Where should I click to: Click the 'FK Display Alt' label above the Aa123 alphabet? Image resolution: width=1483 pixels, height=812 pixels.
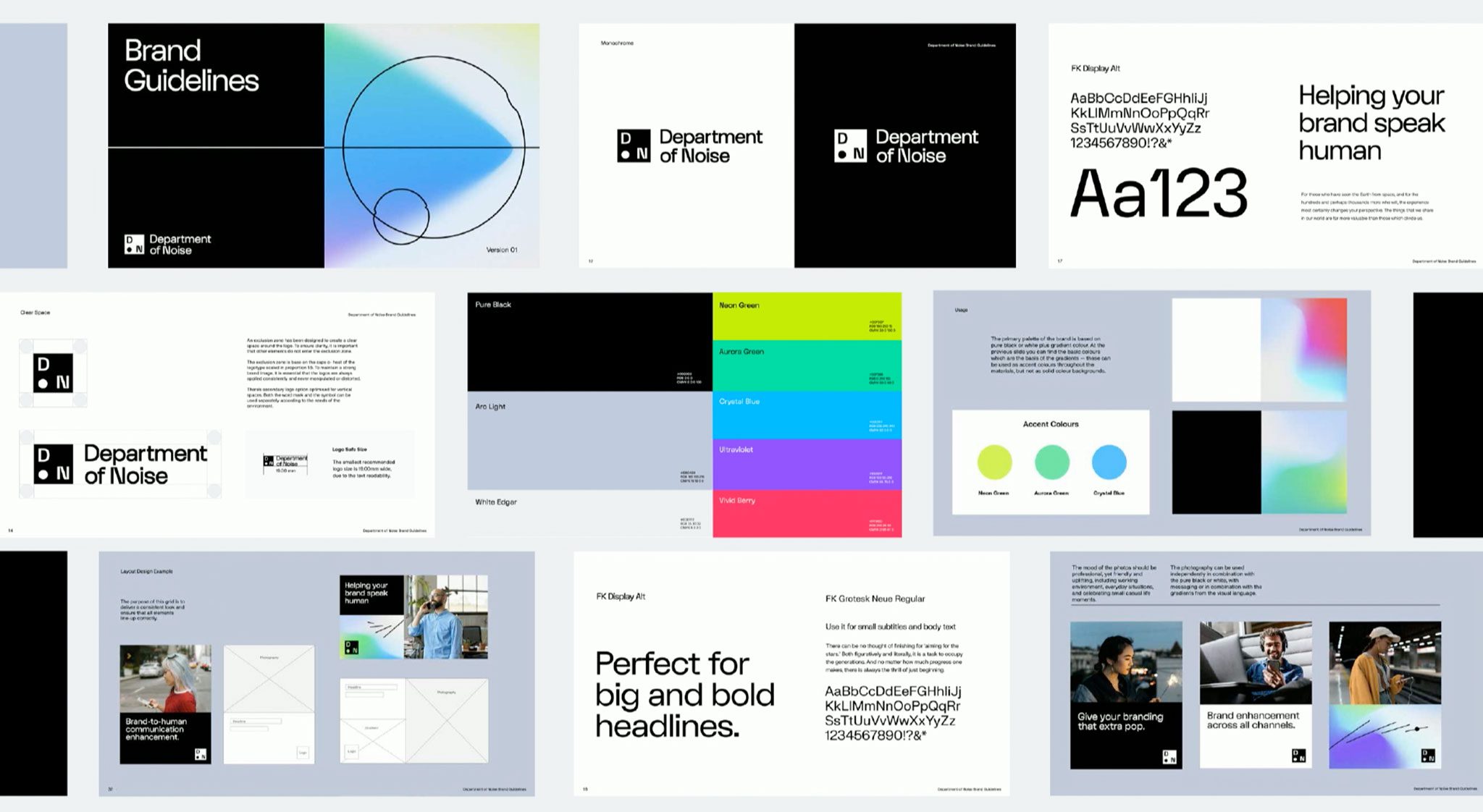tap(1095, 69)
